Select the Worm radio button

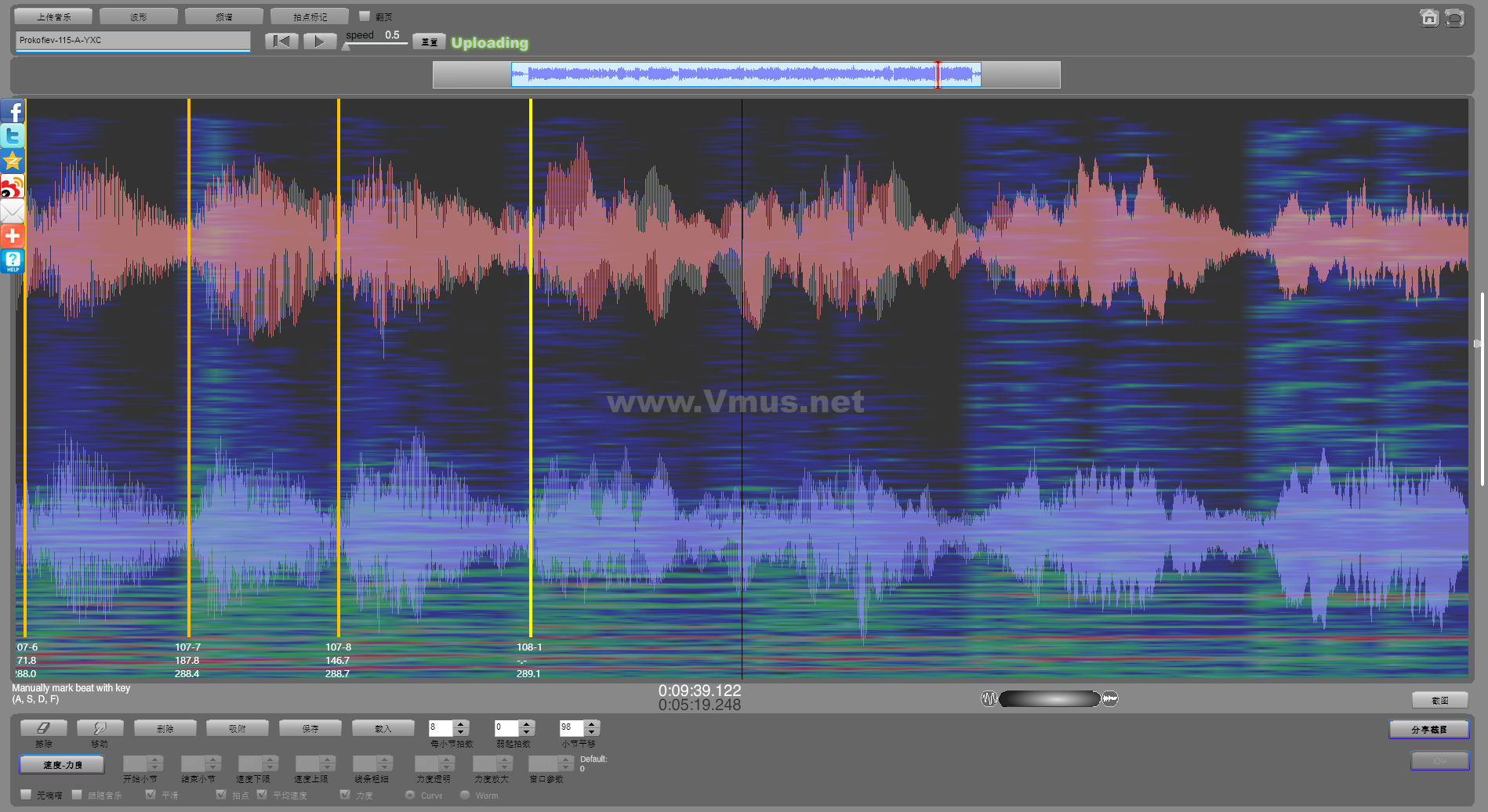click(465, 795)
